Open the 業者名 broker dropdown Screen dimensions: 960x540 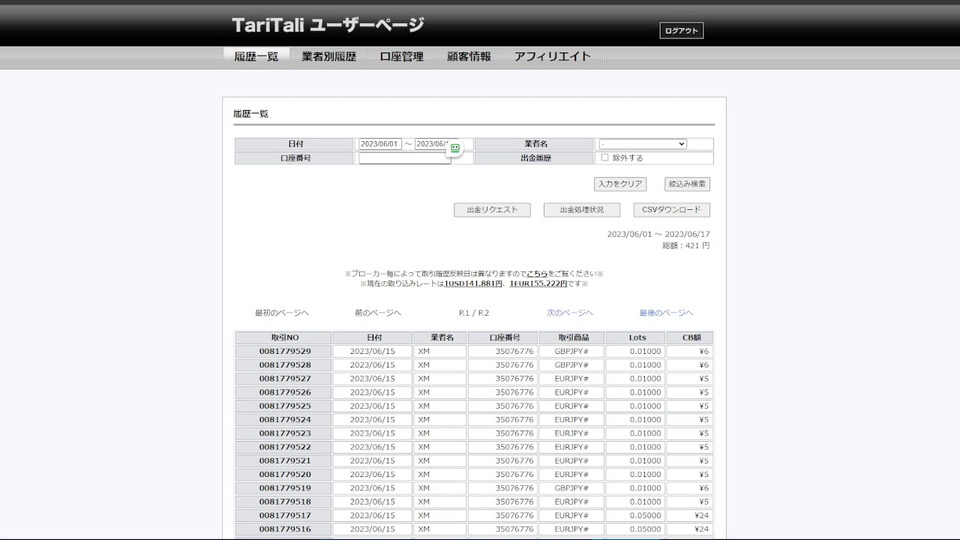point(643,144)
